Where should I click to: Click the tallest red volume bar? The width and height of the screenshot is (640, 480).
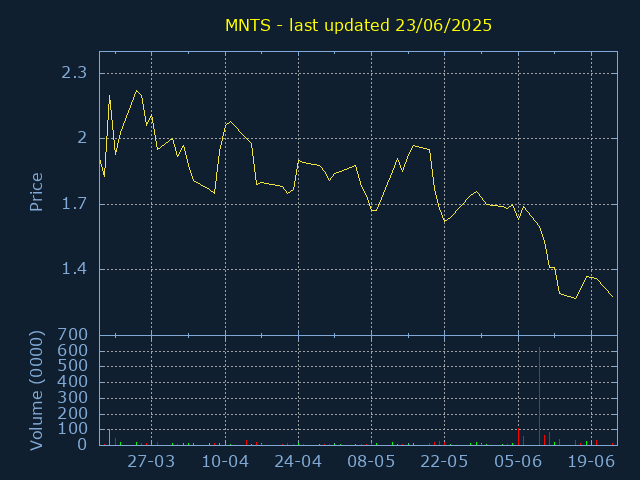(x=539, y=396)
